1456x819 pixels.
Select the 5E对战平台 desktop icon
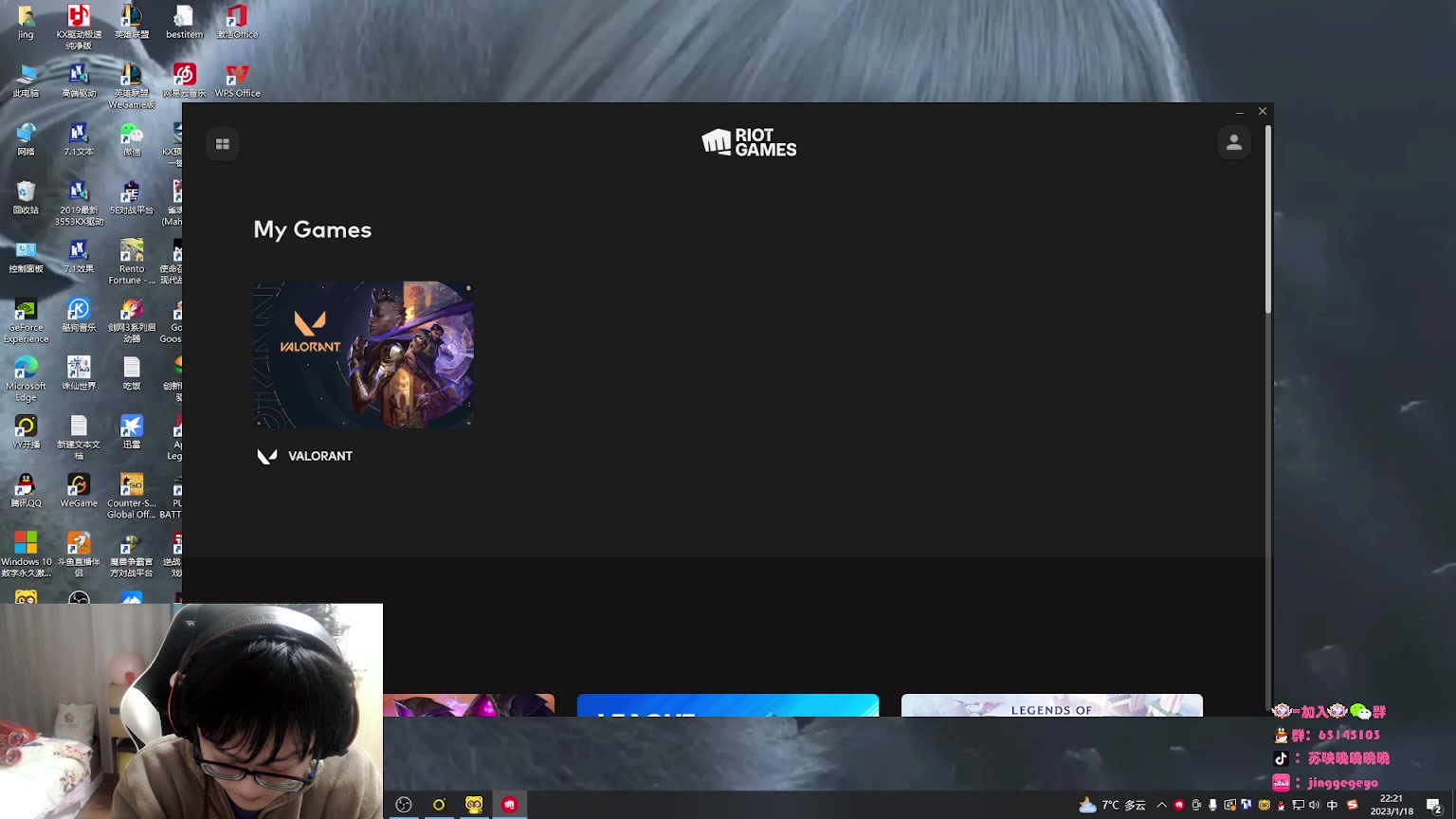(x=132, y=198)
